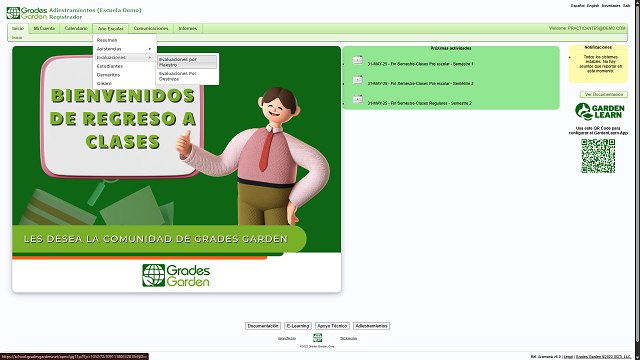
Task: Click the Grades Garden logo on banner bottom
Action: point(176,275)
